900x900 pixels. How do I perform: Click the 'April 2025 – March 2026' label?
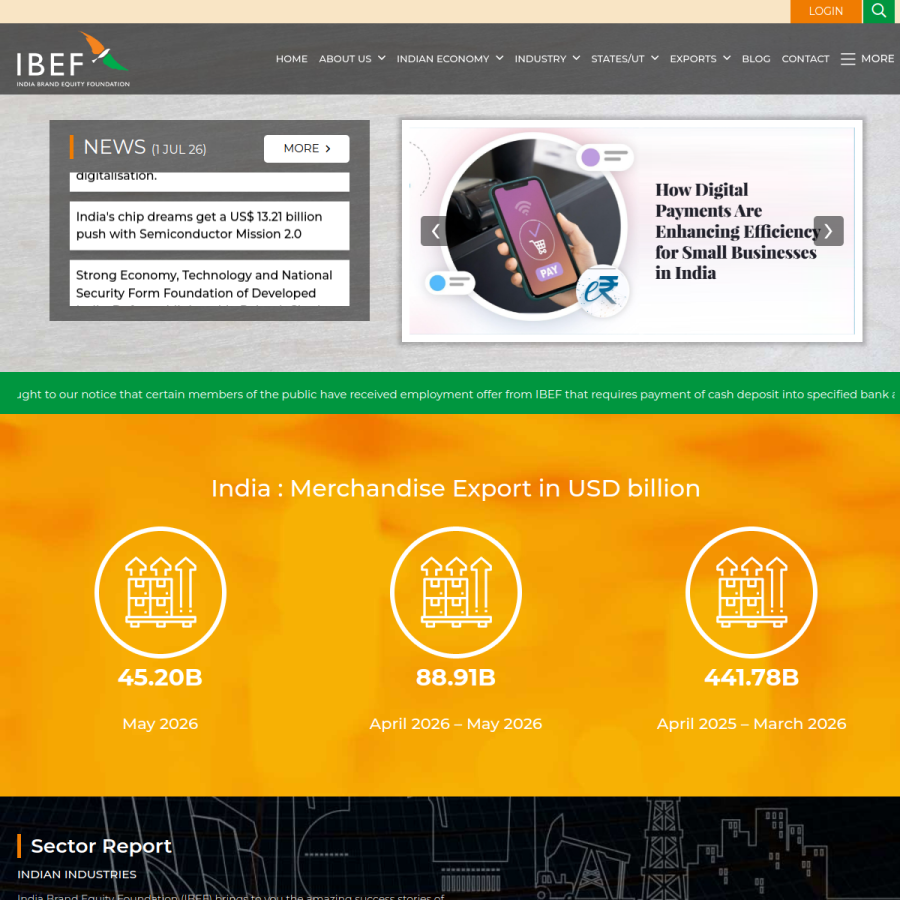(751, 723)
